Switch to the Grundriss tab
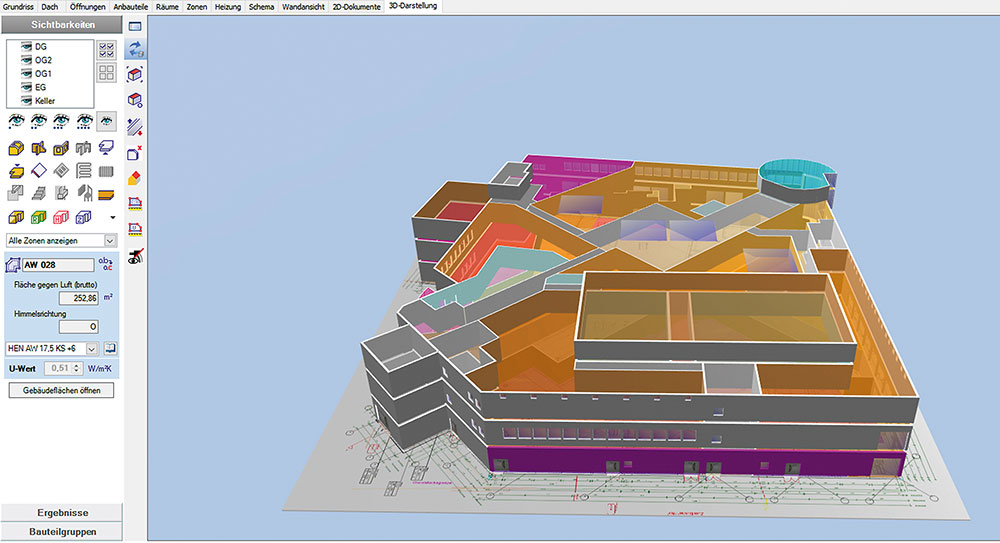Image resolution: width=1000 pixels, height=543 pixels. tap(18, 7)
